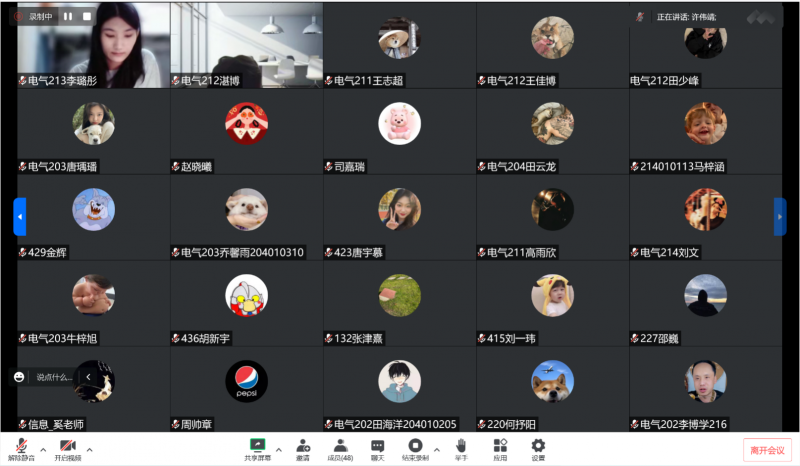Screen dimensions: 800x466
Task: Open 设置 settings gear
Action: 538,449
